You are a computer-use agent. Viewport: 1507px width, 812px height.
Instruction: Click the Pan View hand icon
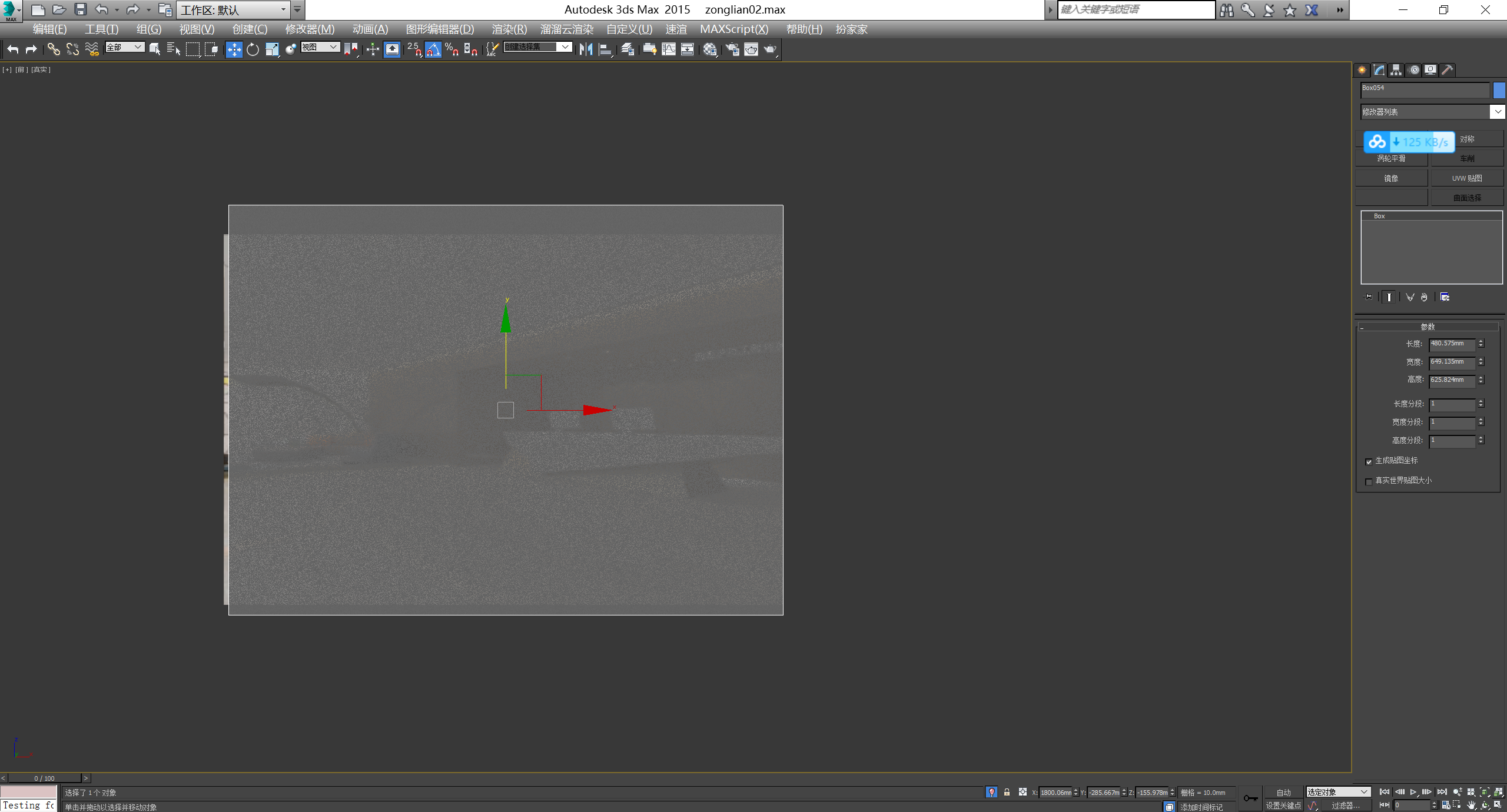point(1471,805)
